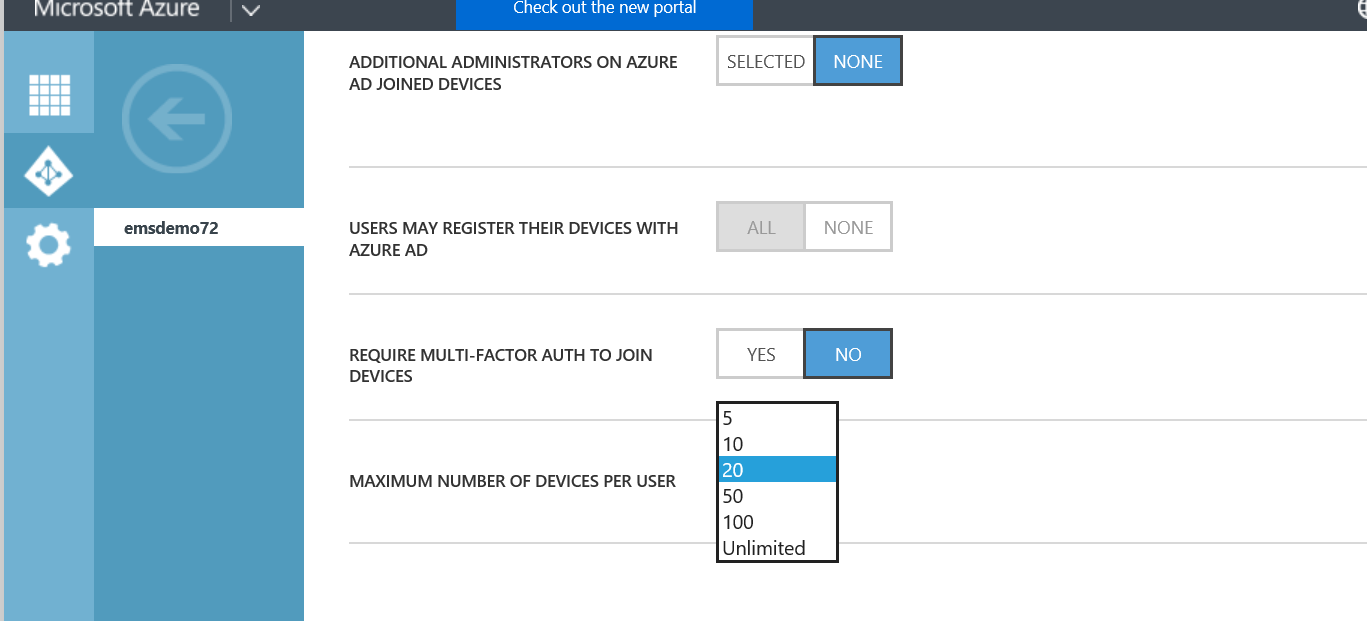Select Unlimited devices per user

point(777,548)
